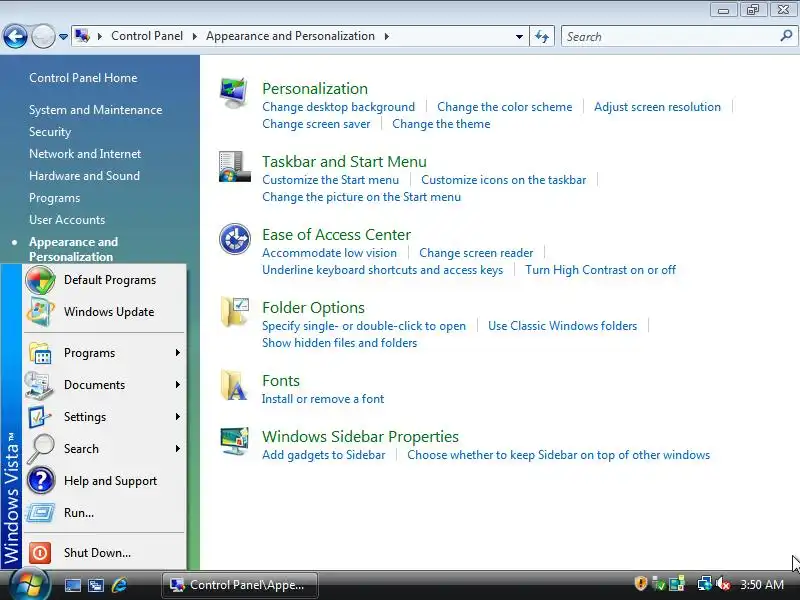Click the Back navigation arrow button
Image resolution: width=800 pixels, height=600 pixels.
[15, 36]
